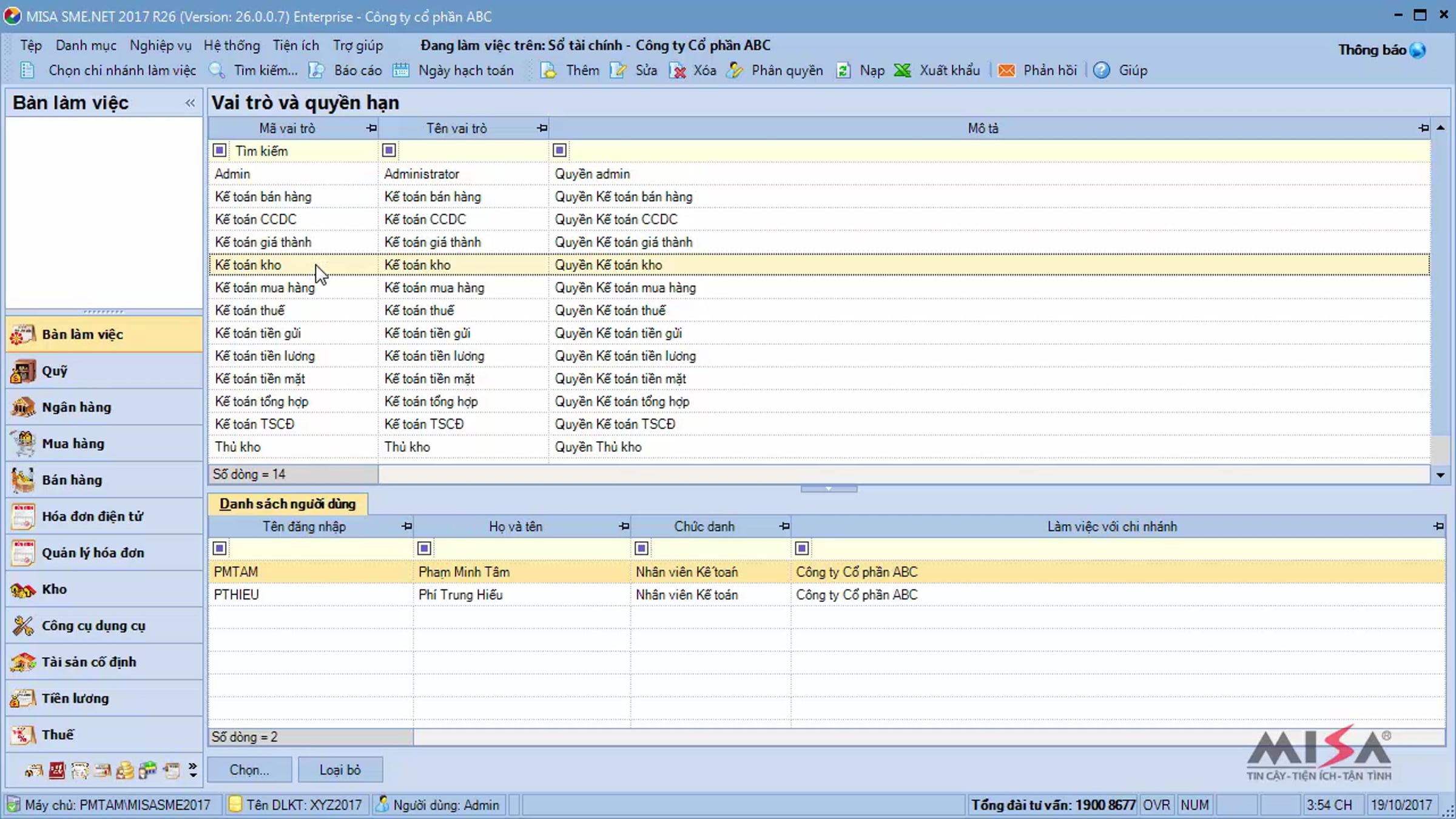This screenshot has width=1456, height=819.
Task: Click the Loại bỏ button
Action: tap(340, 770)
